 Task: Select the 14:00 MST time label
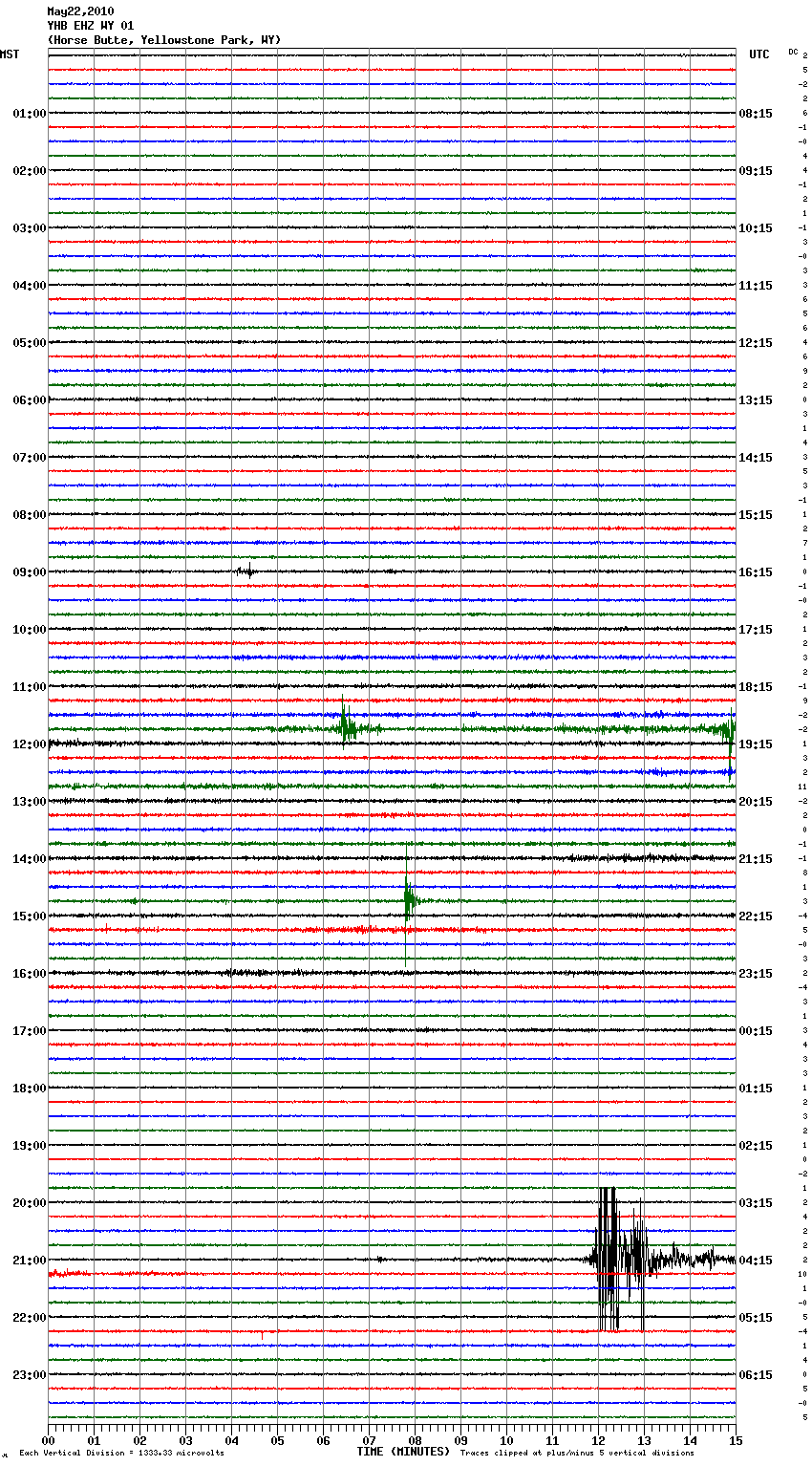click(30, 859)
